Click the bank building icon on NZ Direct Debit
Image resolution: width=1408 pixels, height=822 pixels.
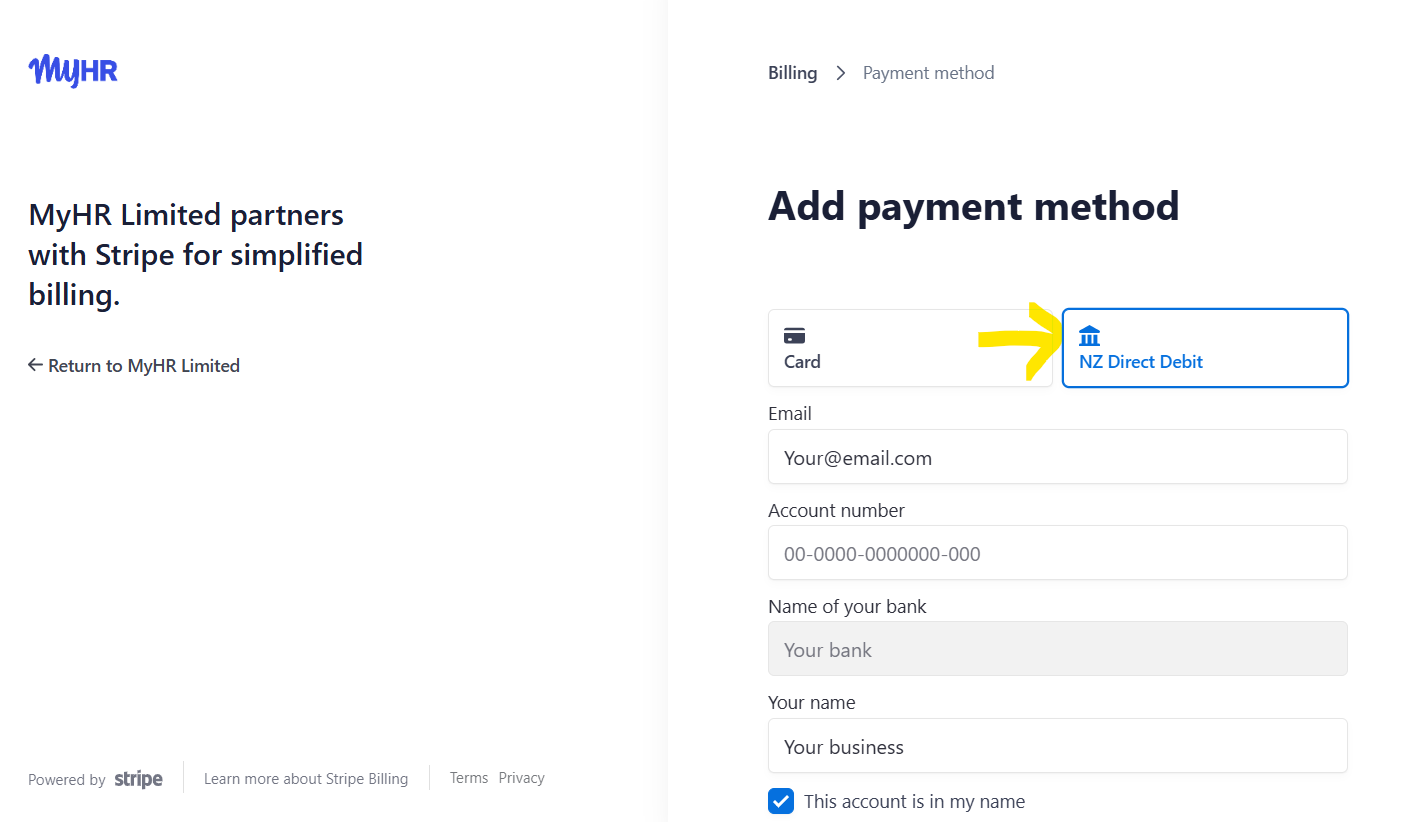(x=1089, y=335)
